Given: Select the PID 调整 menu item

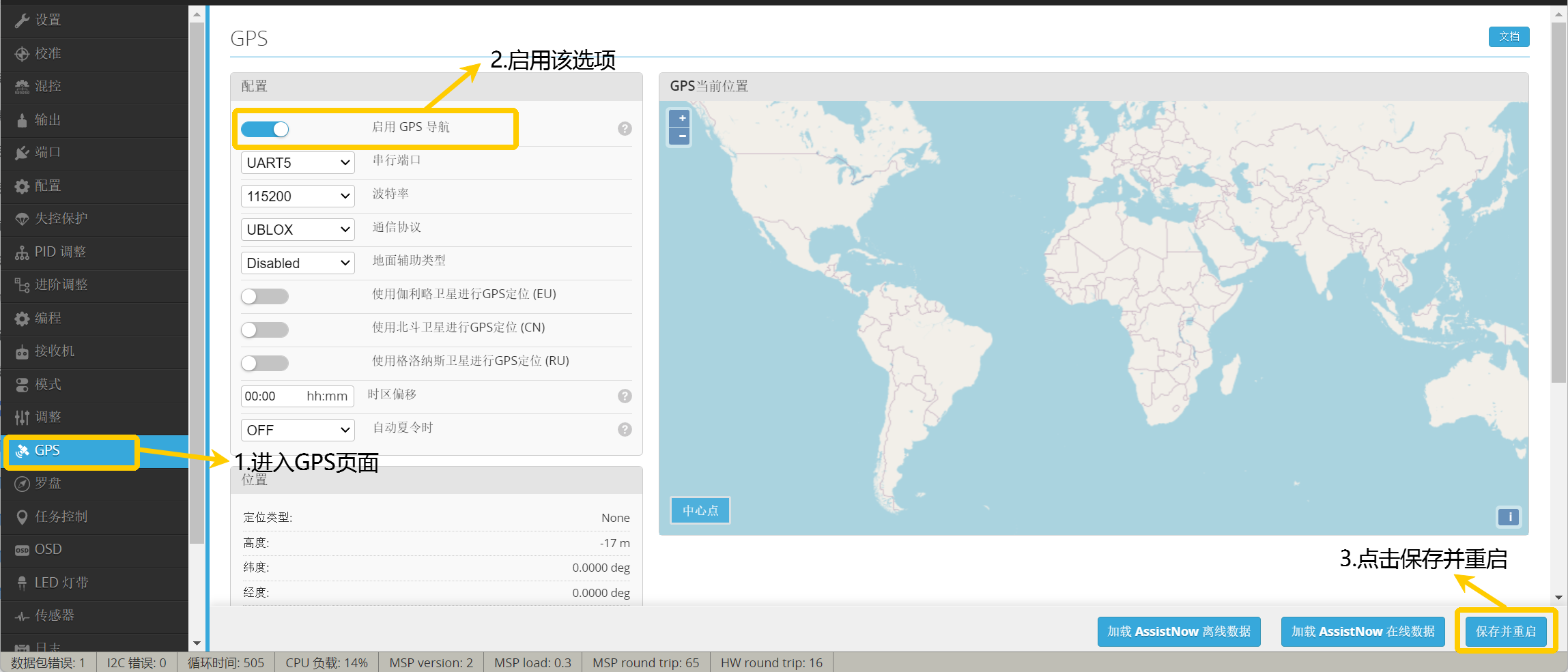Looking at the screenshot, I should click(60, 252).
